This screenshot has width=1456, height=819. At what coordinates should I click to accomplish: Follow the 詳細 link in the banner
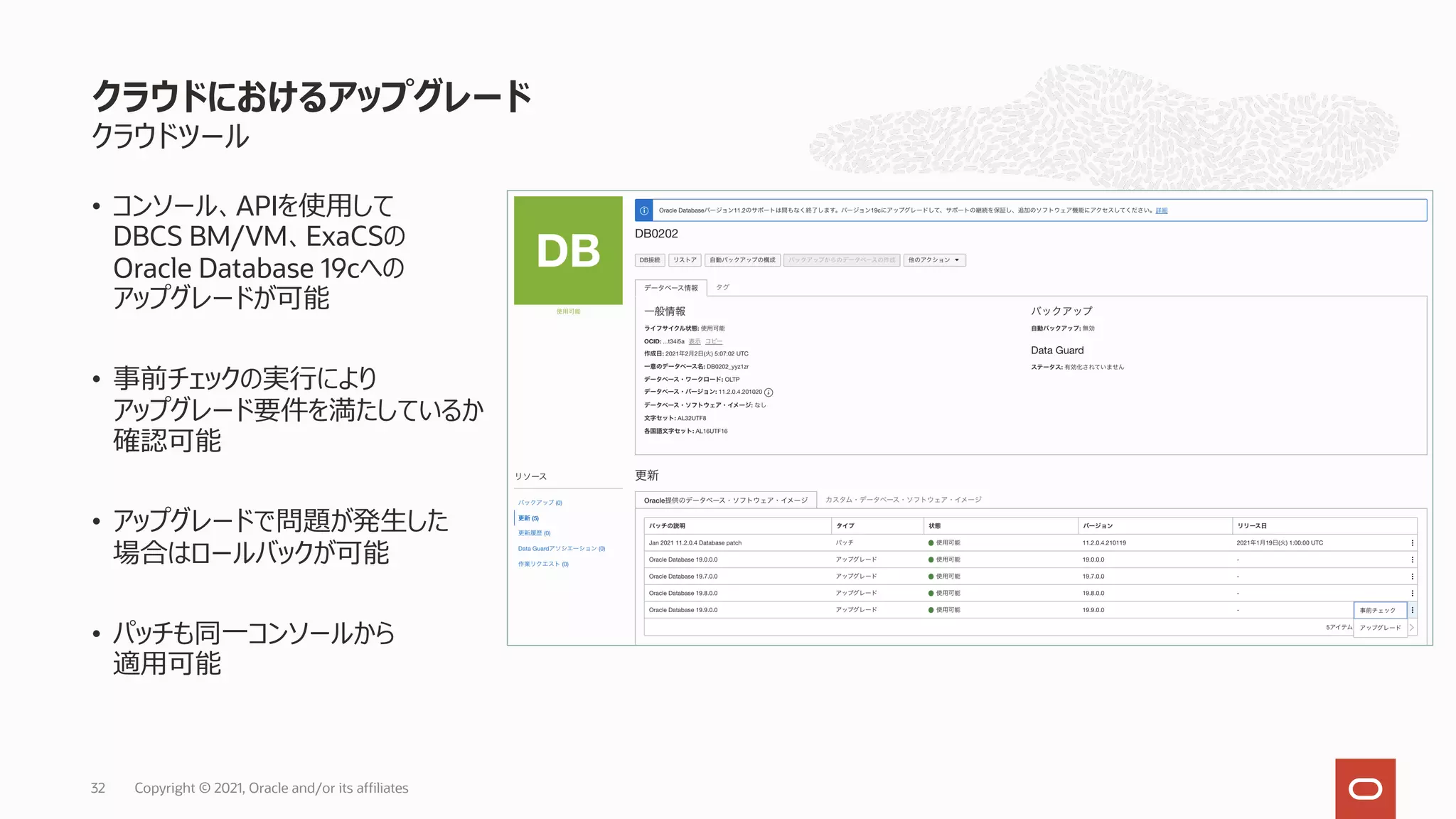(1162, 210)
